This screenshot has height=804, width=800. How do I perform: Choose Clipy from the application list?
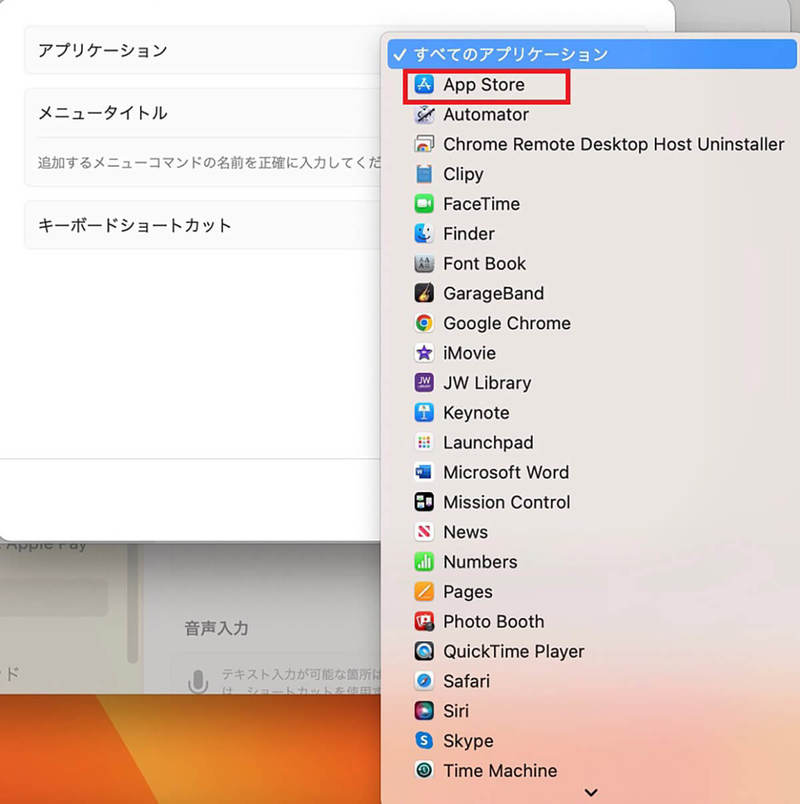pyautogui.click(x=592, y=174)
